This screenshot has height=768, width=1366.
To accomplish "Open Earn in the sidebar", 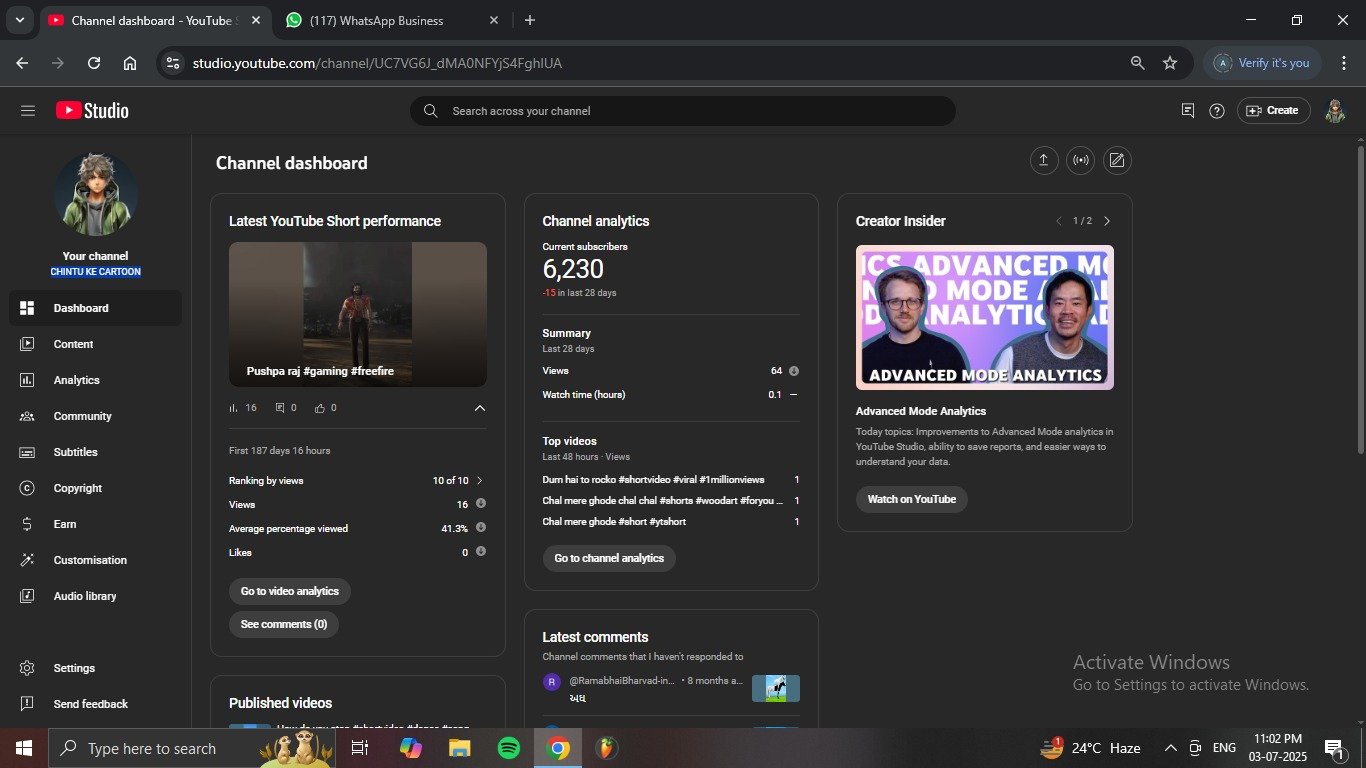I will click(x=95, y=524).
